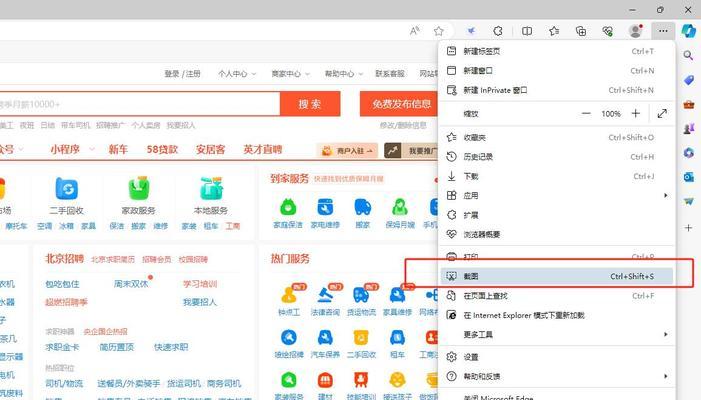Click the 免费发布信息 button
Screen dimensions: 701x400
coord(399,104)
